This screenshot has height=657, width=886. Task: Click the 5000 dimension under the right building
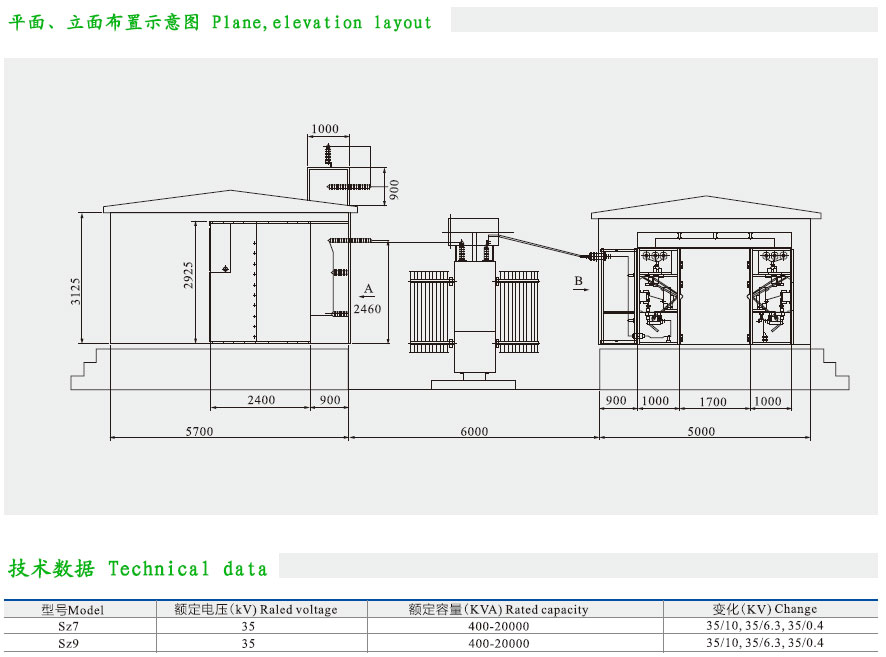coord(702,431)
